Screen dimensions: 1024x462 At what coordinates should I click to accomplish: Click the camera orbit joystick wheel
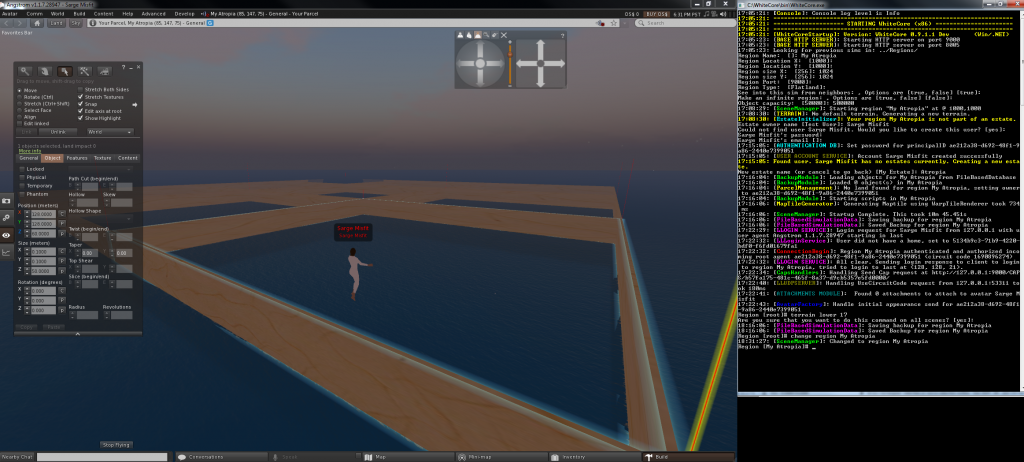(480, 63)
